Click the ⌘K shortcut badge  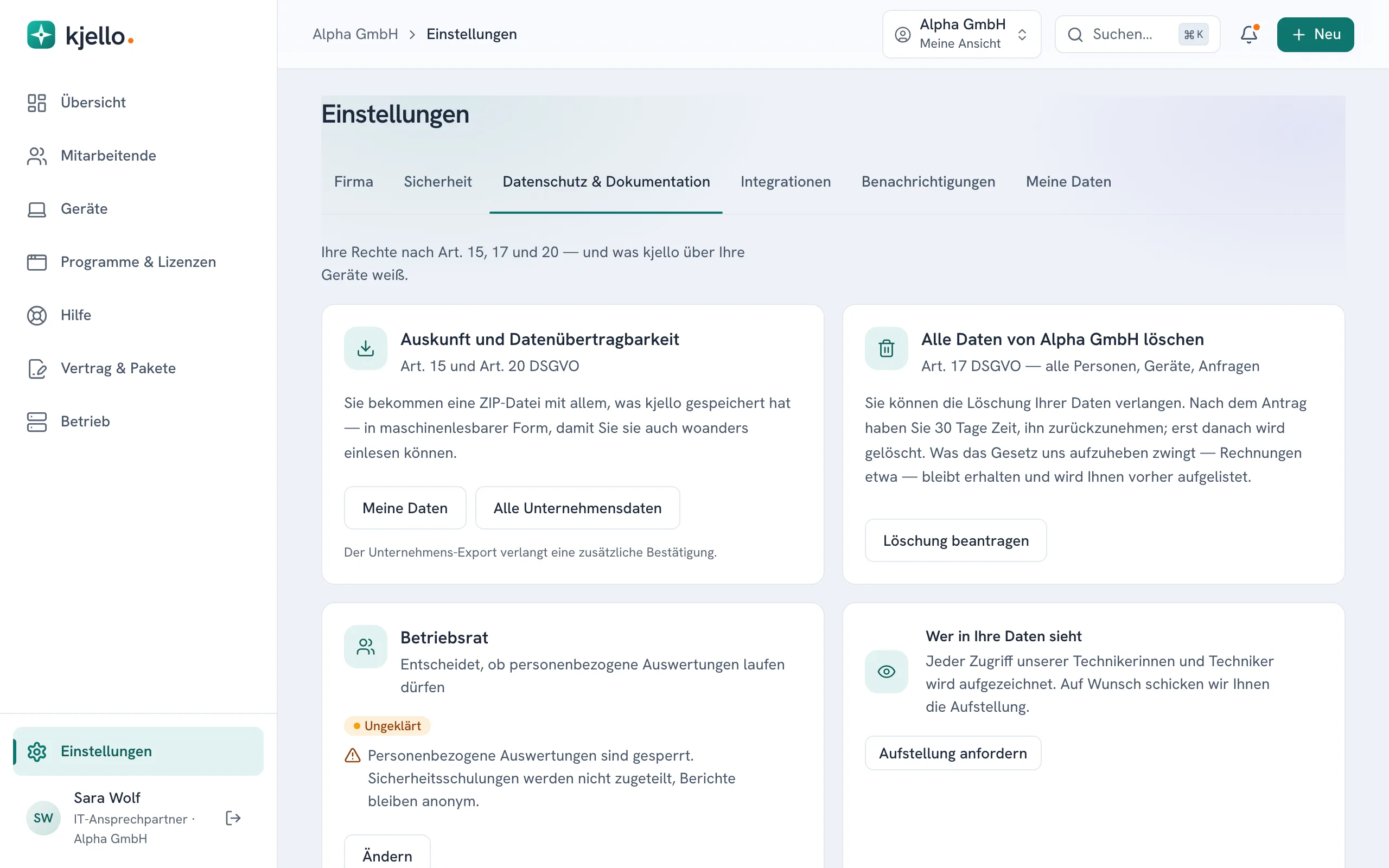pyautogui.click(x=1193, y=34)
